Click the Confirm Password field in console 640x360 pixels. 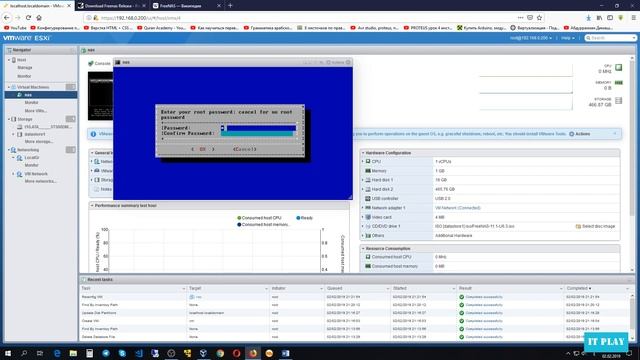pyautogui.click(x=258, y=133)
